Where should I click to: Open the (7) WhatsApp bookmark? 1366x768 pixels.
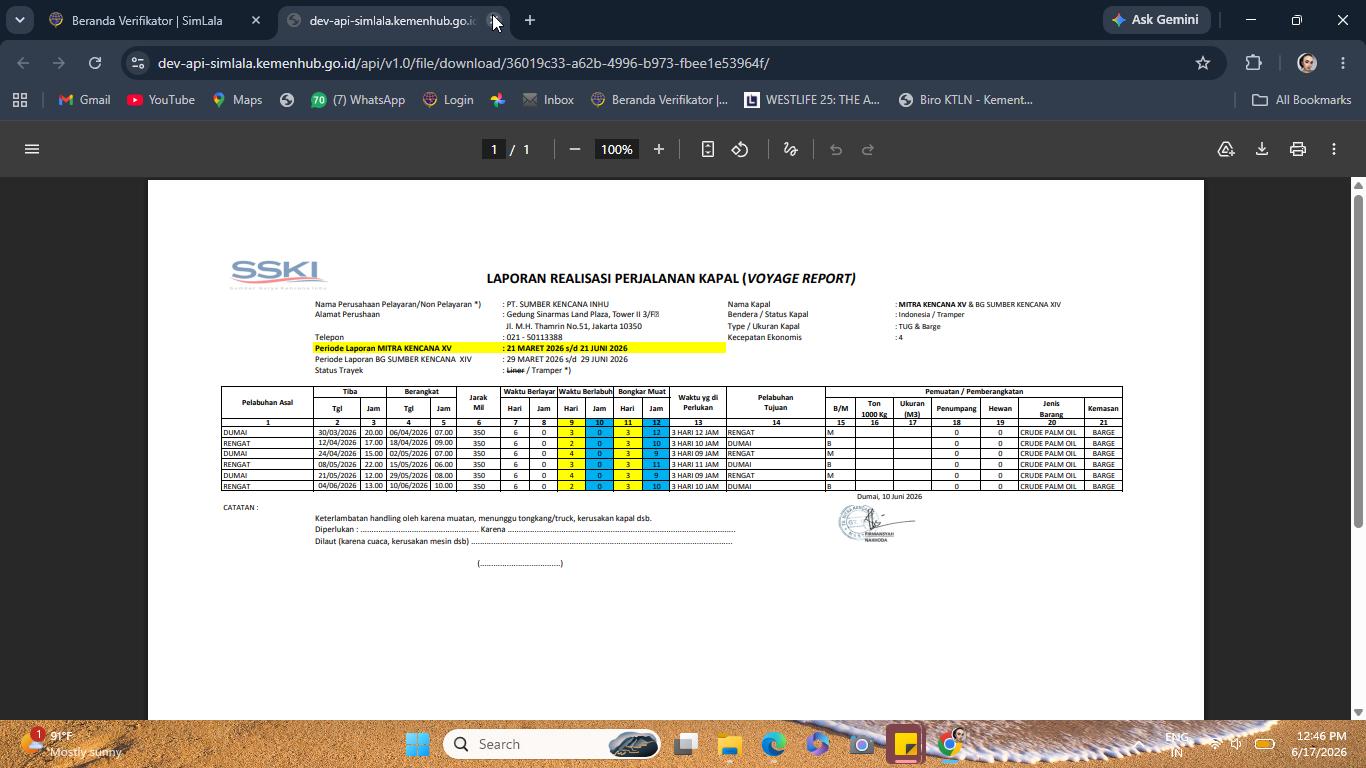pyautogui.click(x=358, y=100)
